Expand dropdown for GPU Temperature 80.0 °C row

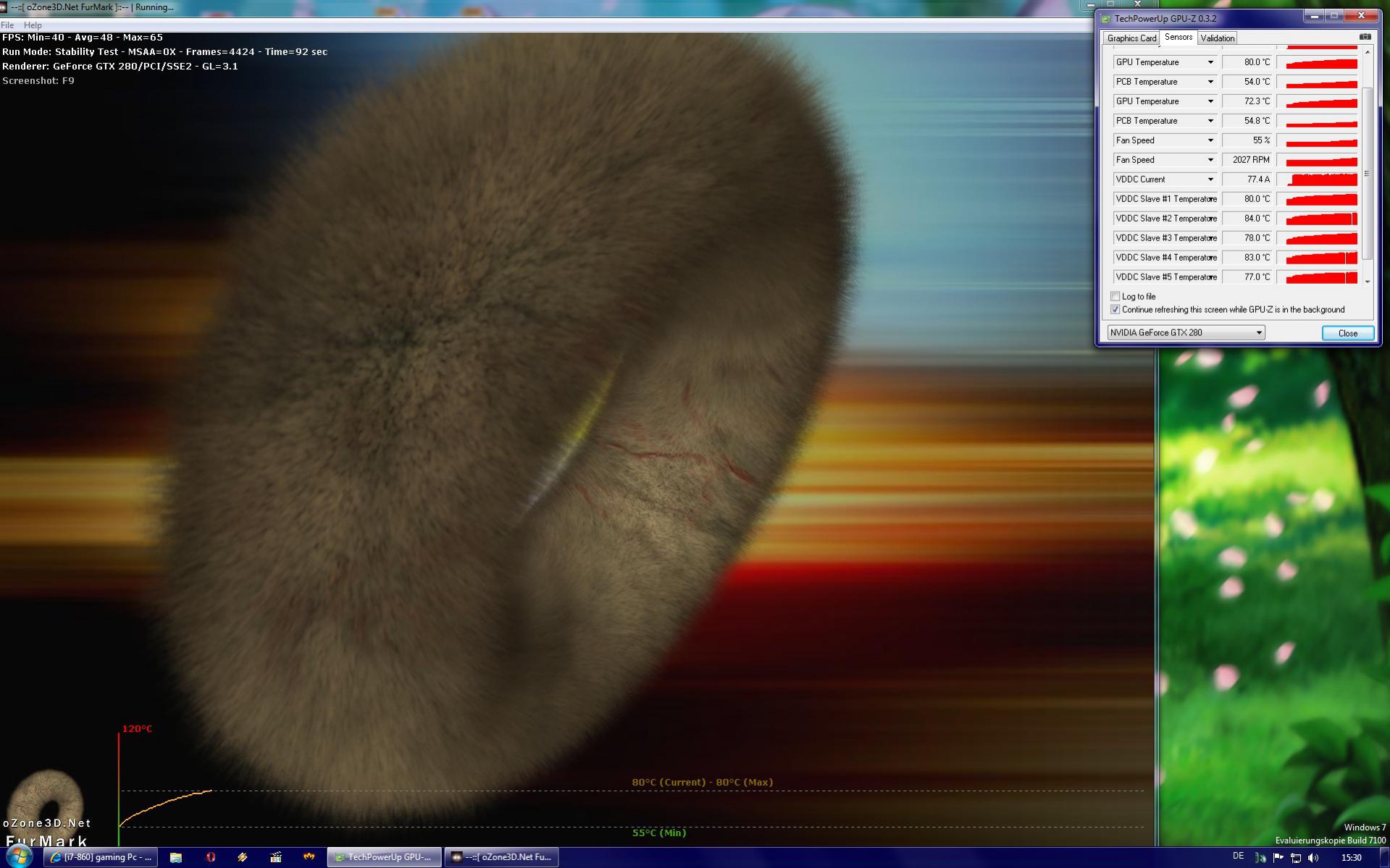pos(1210,62)
